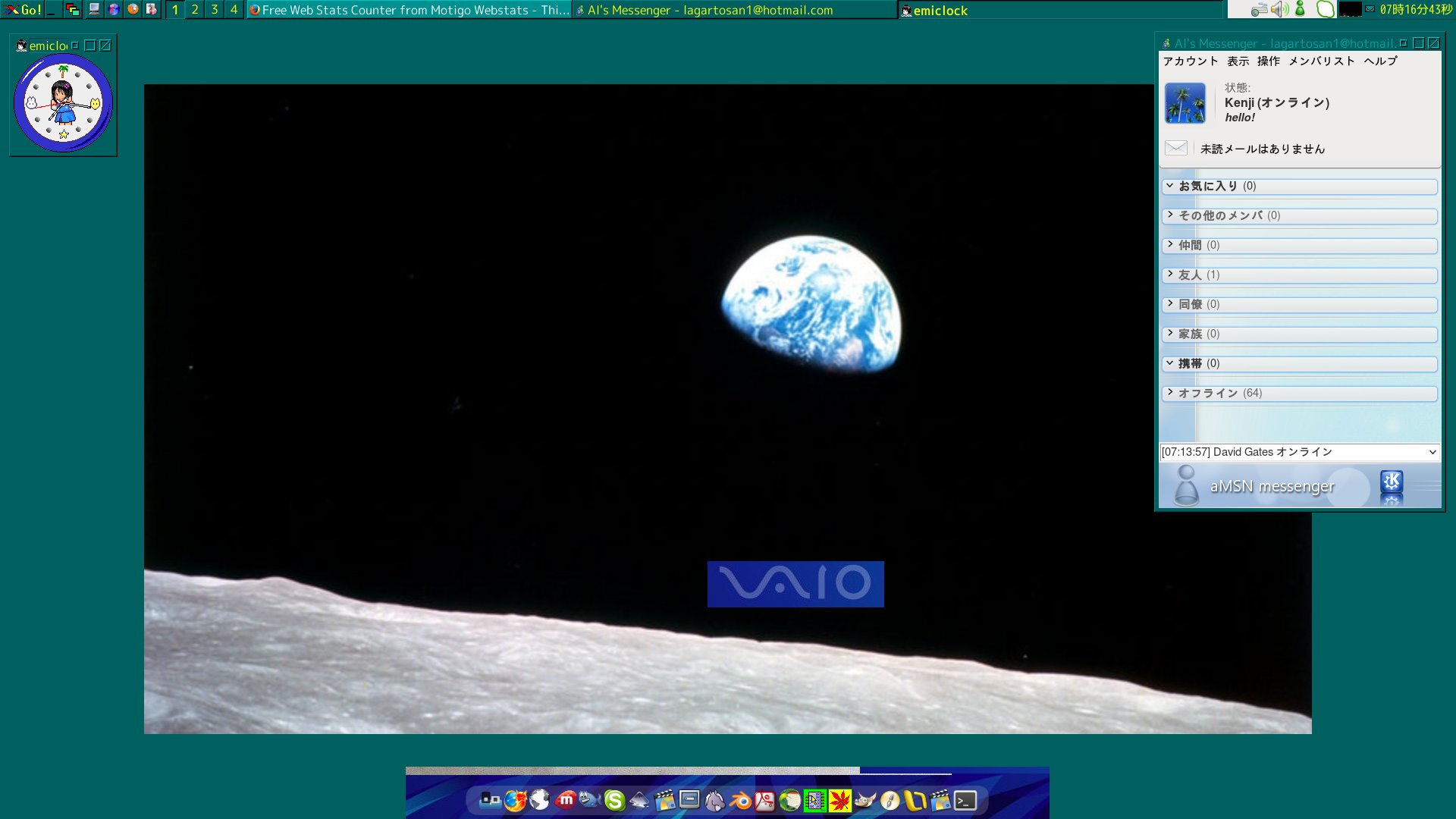The image size is (1456, 819).
Task: Switch to Free Web Stats Counter taskbar window
Action: (409, 10)
